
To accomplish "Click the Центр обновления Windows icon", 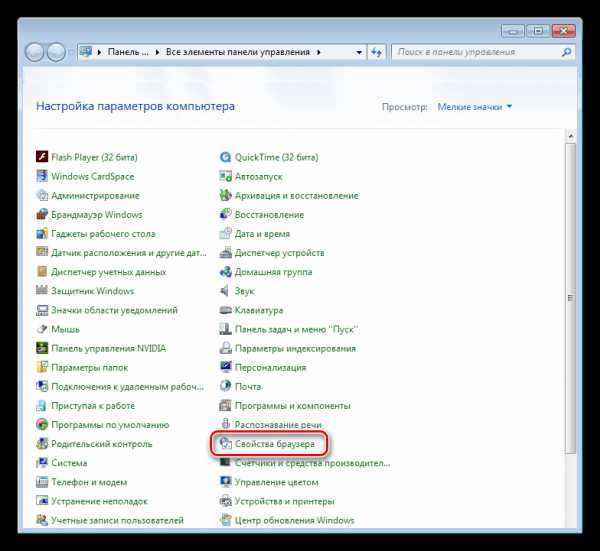I will point(225,520).
